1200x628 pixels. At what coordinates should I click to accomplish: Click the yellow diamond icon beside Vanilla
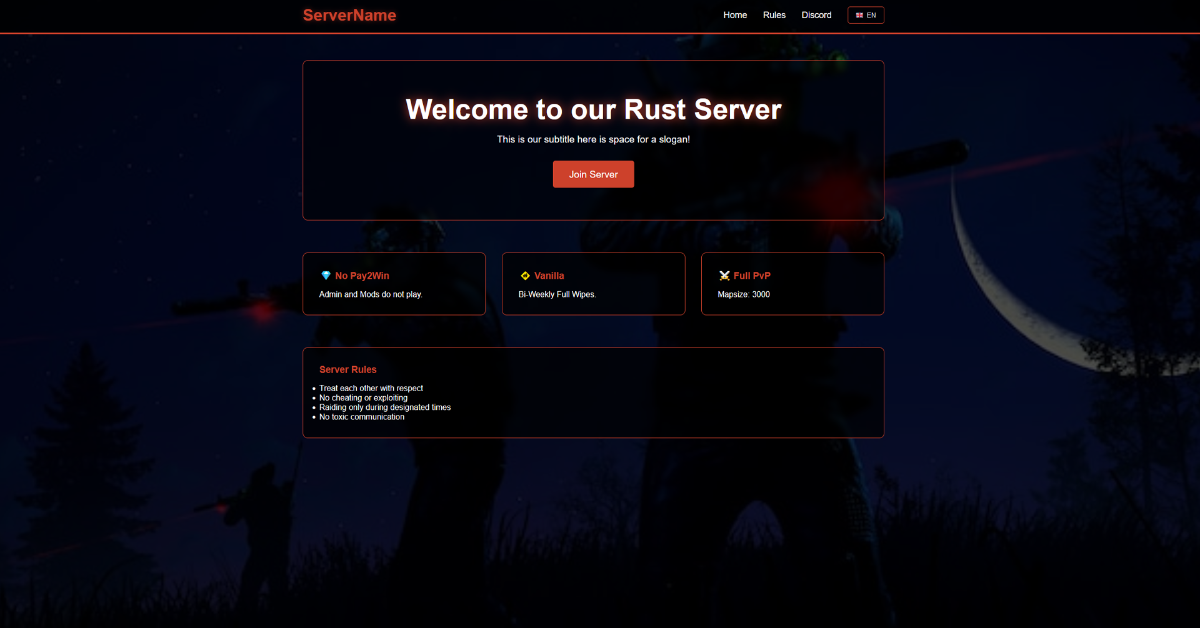pos(525,275)
